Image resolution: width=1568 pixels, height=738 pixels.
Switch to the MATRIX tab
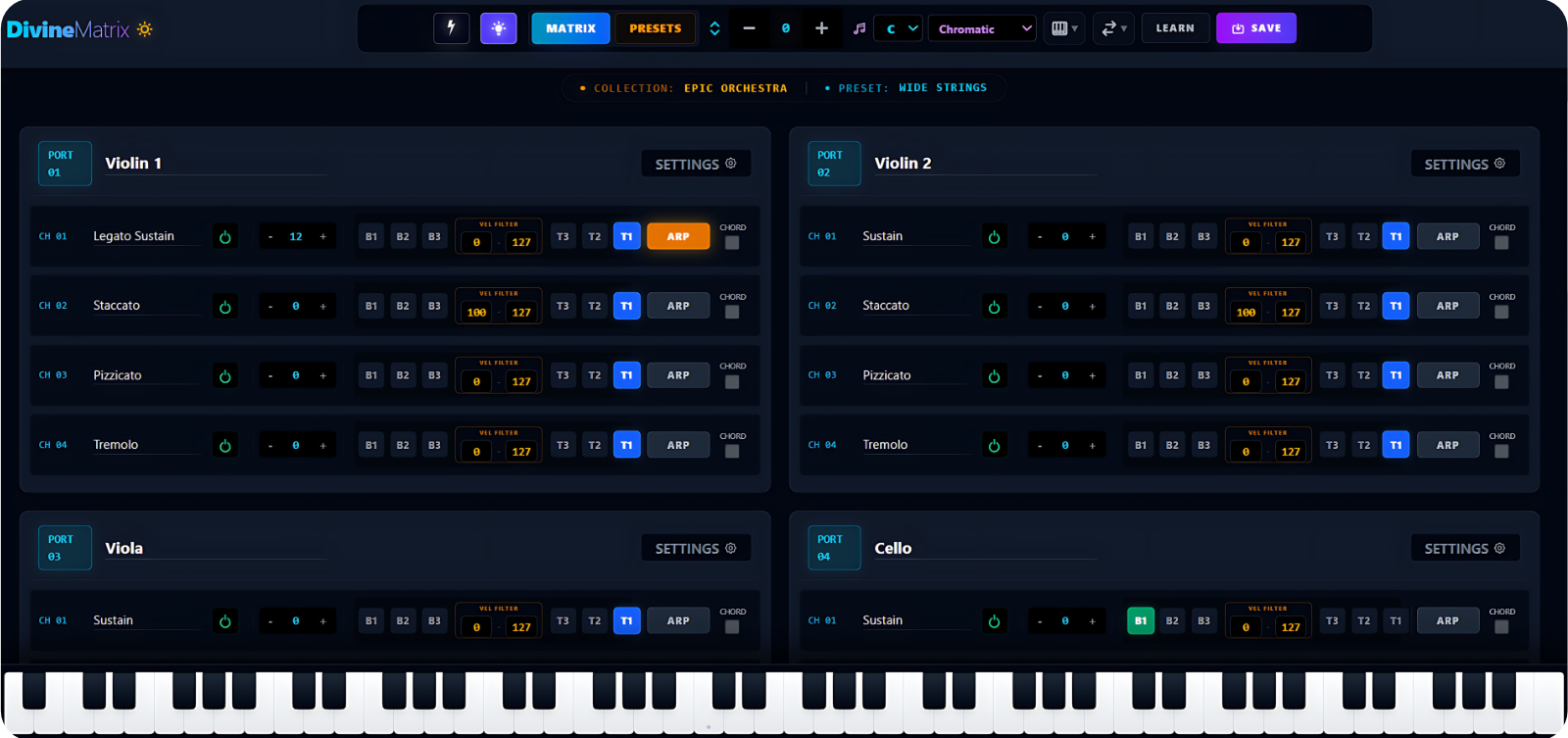[570, 28]
